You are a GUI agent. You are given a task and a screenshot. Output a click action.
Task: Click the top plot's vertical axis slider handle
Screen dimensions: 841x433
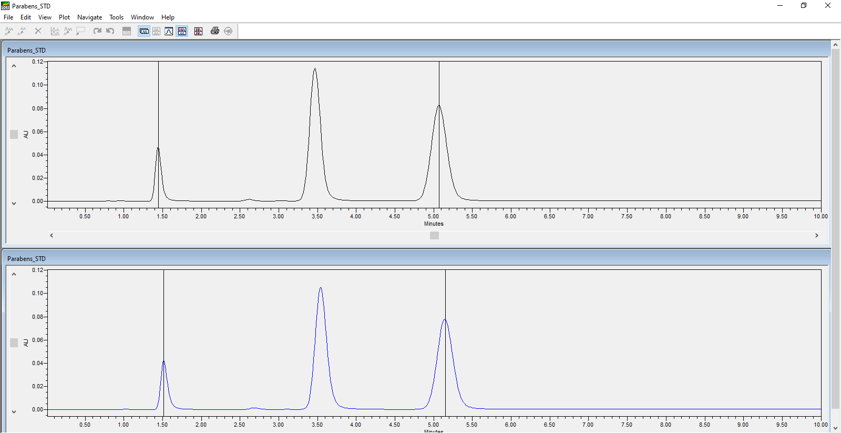14,134
